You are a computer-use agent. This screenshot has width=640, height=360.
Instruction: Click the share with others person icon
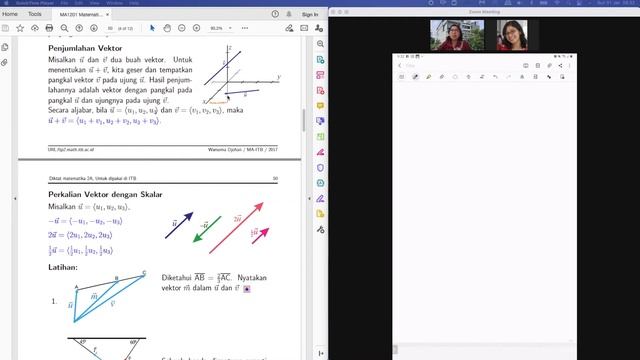pyautogui.click(x=319, y=28)
